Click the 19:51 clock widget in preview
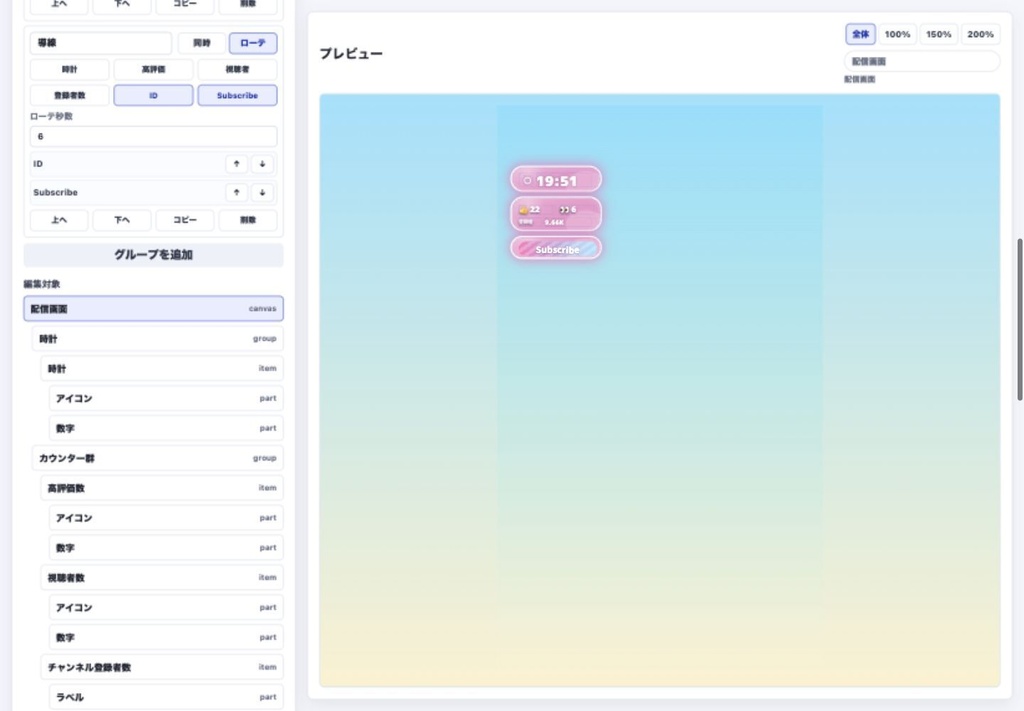 (556, 180)
